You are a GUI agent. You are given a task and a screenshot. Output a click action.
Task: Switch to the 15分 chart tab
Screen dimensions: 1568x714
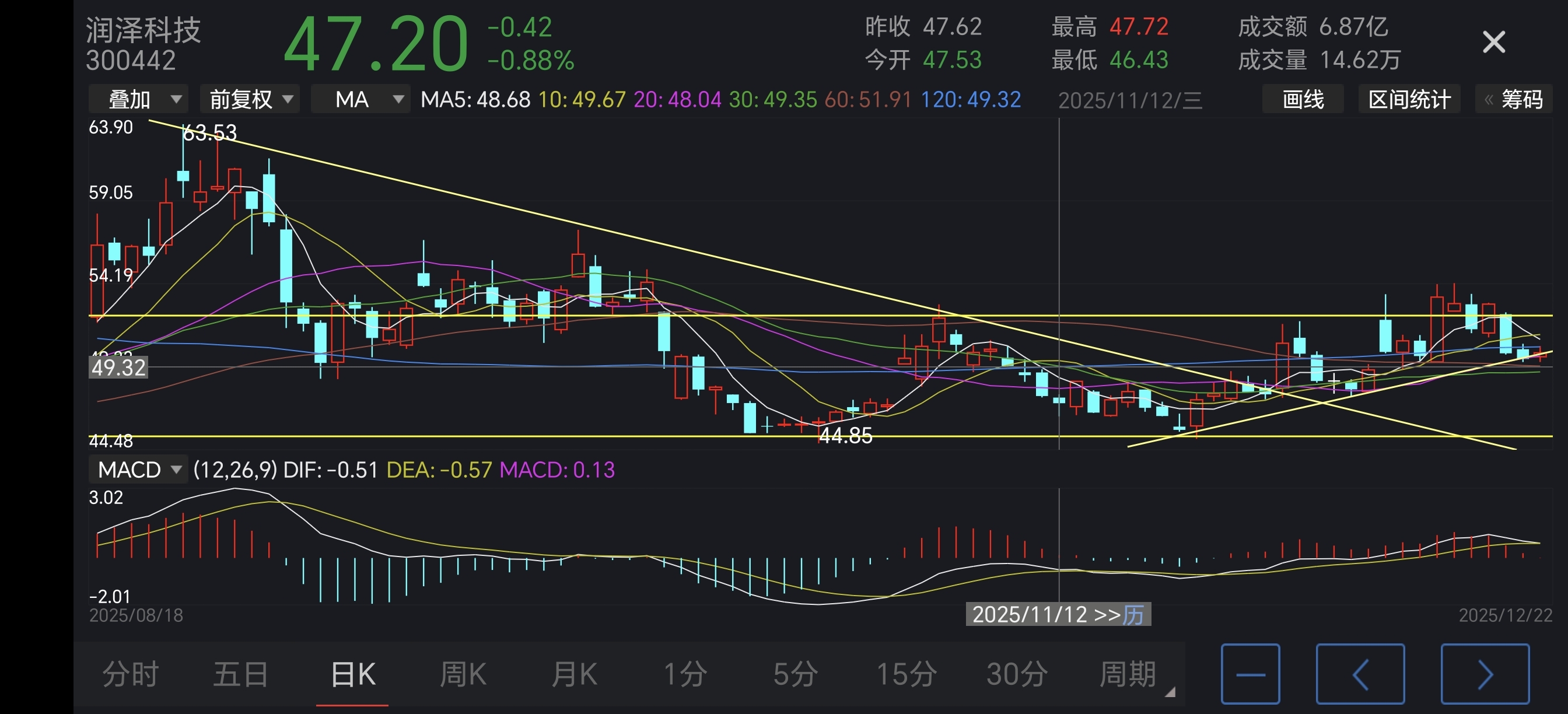906,674
